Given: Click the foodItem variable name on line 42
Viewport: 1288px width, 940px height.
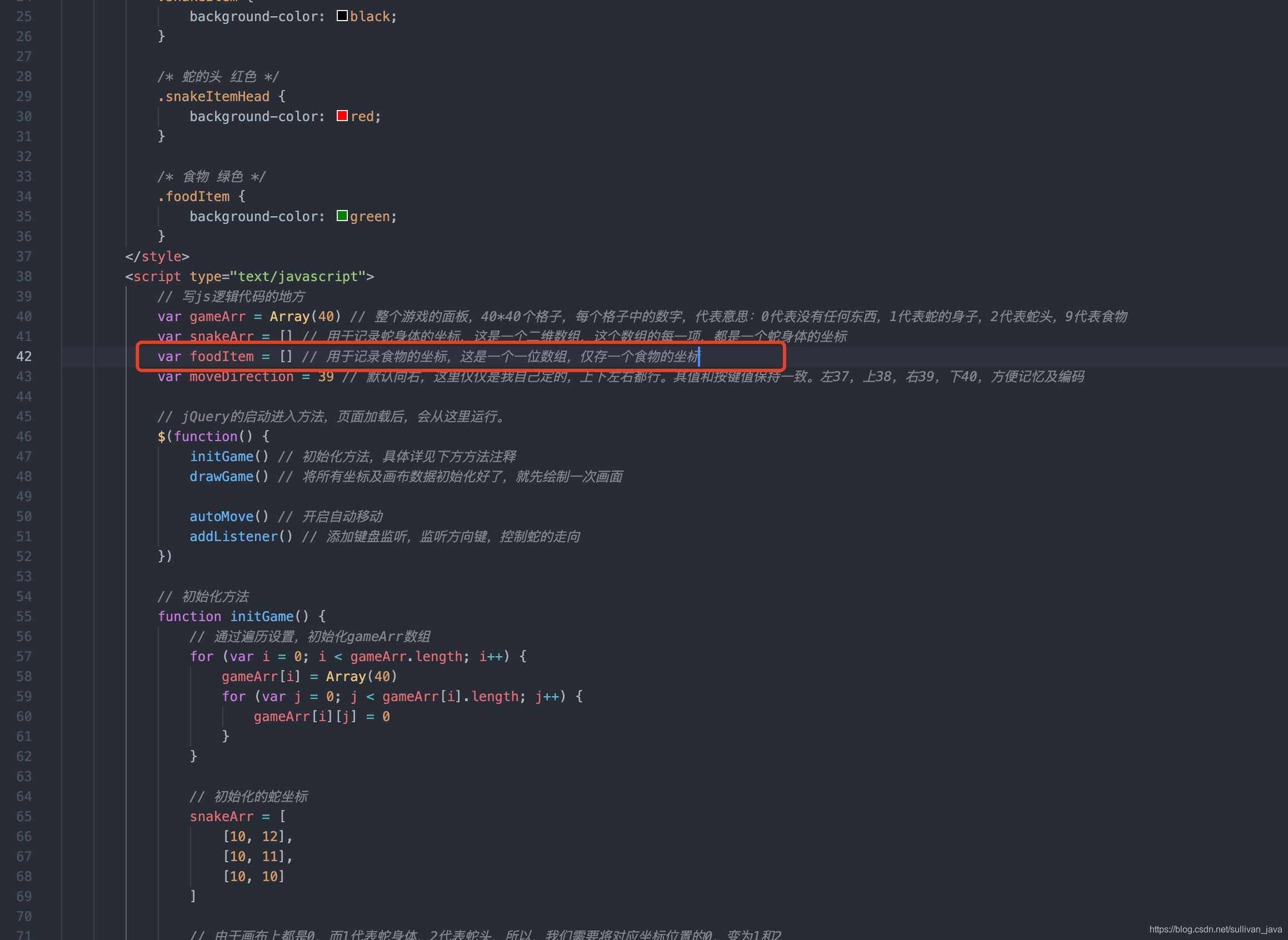Looking at the screenshot, I should pyautogui.click(x=221, y=357).
